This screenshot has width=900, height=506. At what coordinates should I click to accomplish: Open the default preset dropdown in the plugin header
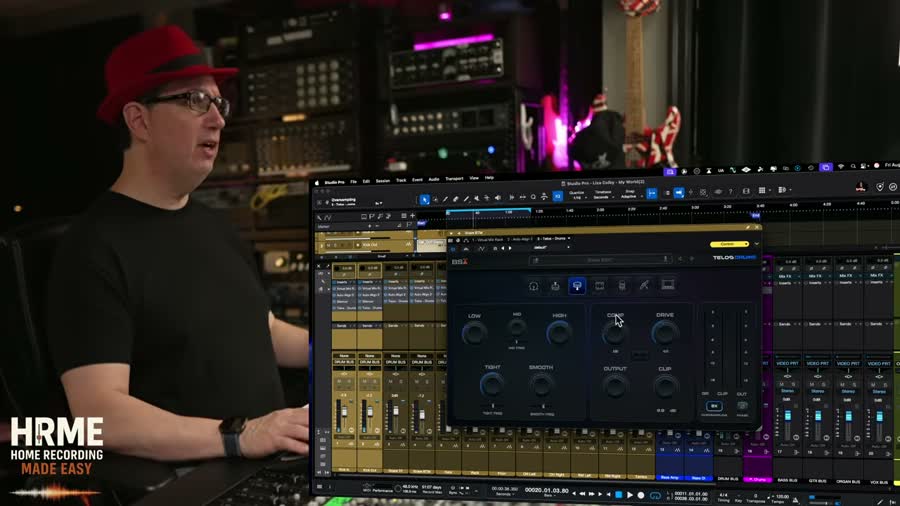(551, 247)
